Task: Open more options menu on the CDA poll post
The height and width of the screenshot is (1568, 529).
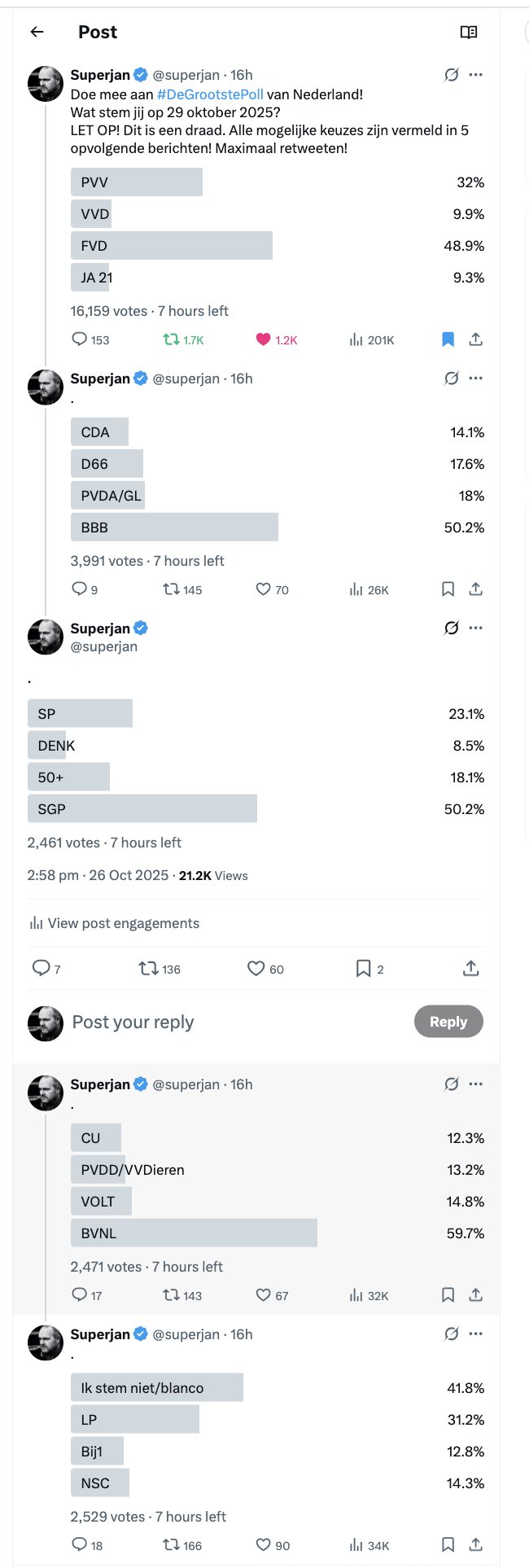Action: [476, 379]
